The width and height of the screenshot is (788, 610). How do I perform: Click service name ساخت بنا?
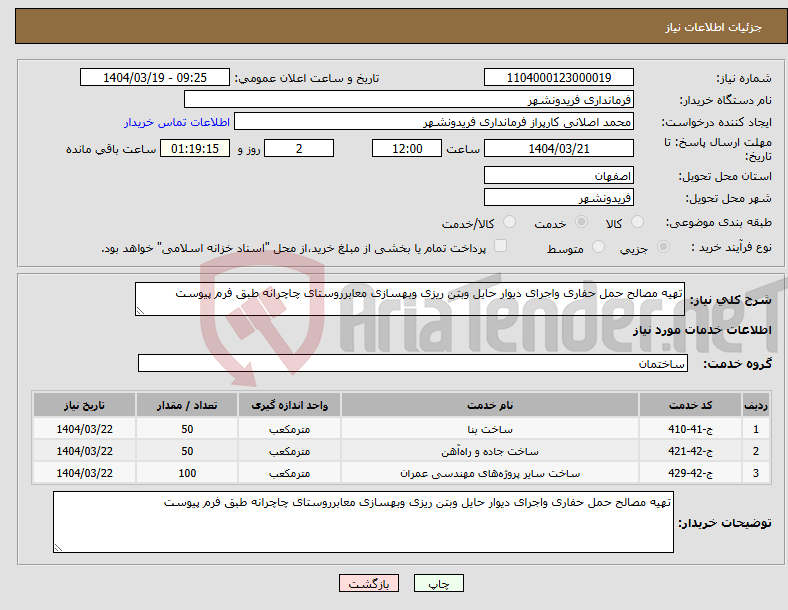point(490,429)
